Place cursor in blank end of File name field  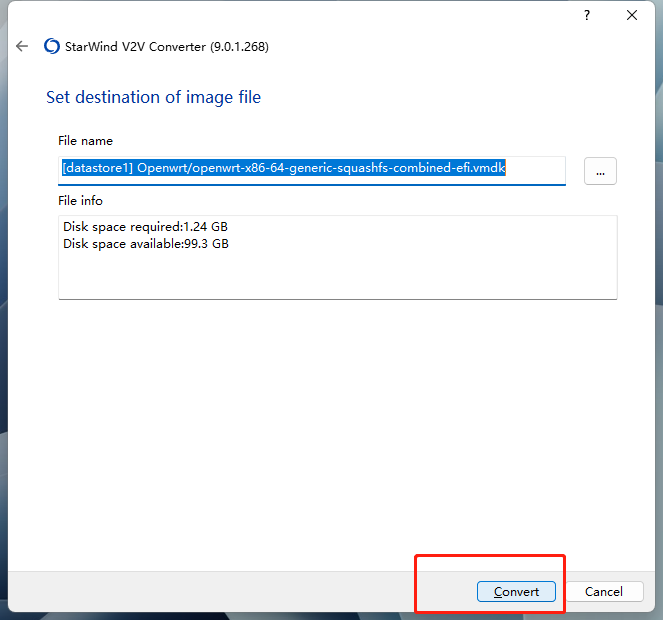click(x=538, y=169)
